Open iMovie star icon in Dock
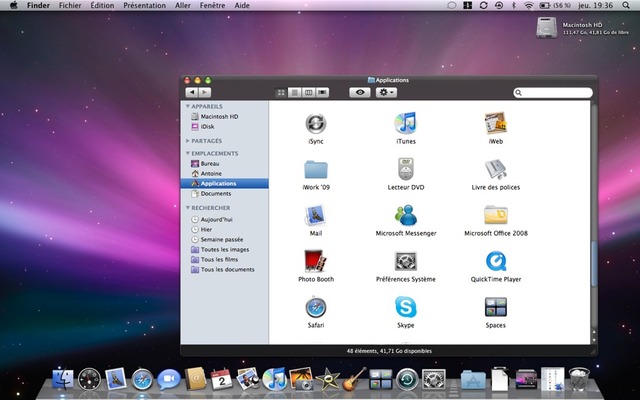 tap(327, 379)
